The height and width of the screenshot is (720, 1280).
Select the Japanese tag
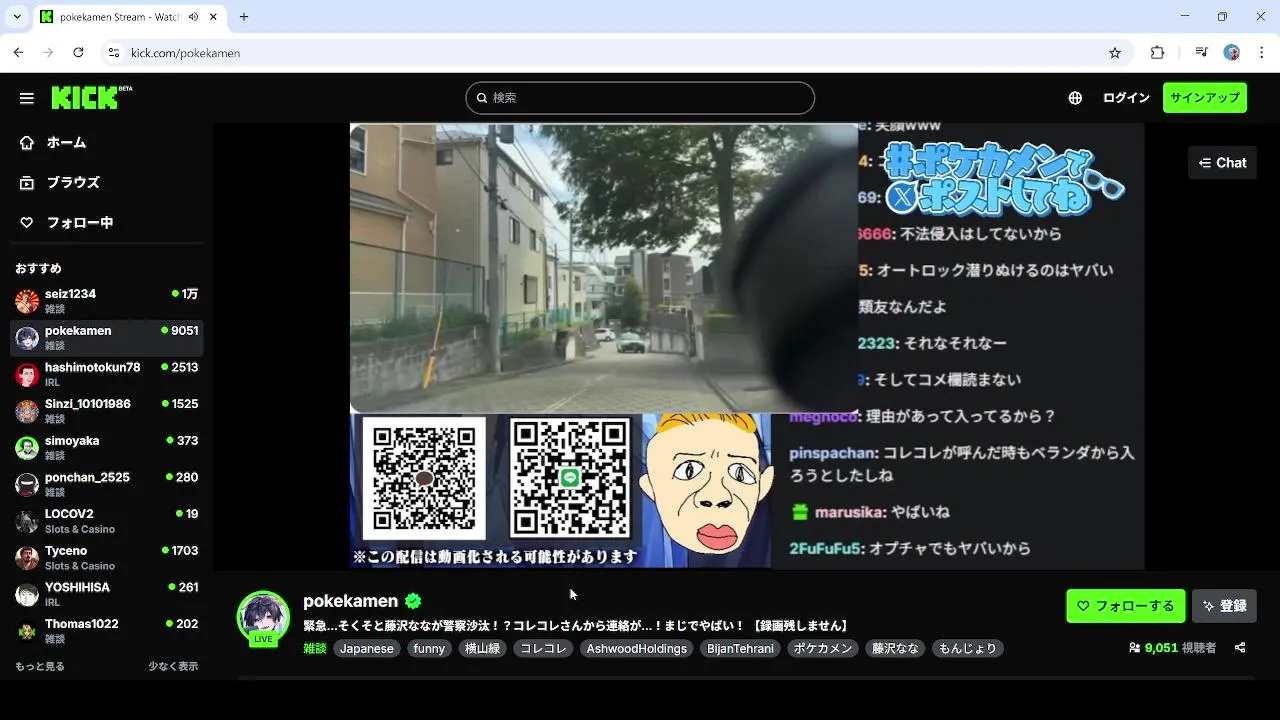coord(366,649)
